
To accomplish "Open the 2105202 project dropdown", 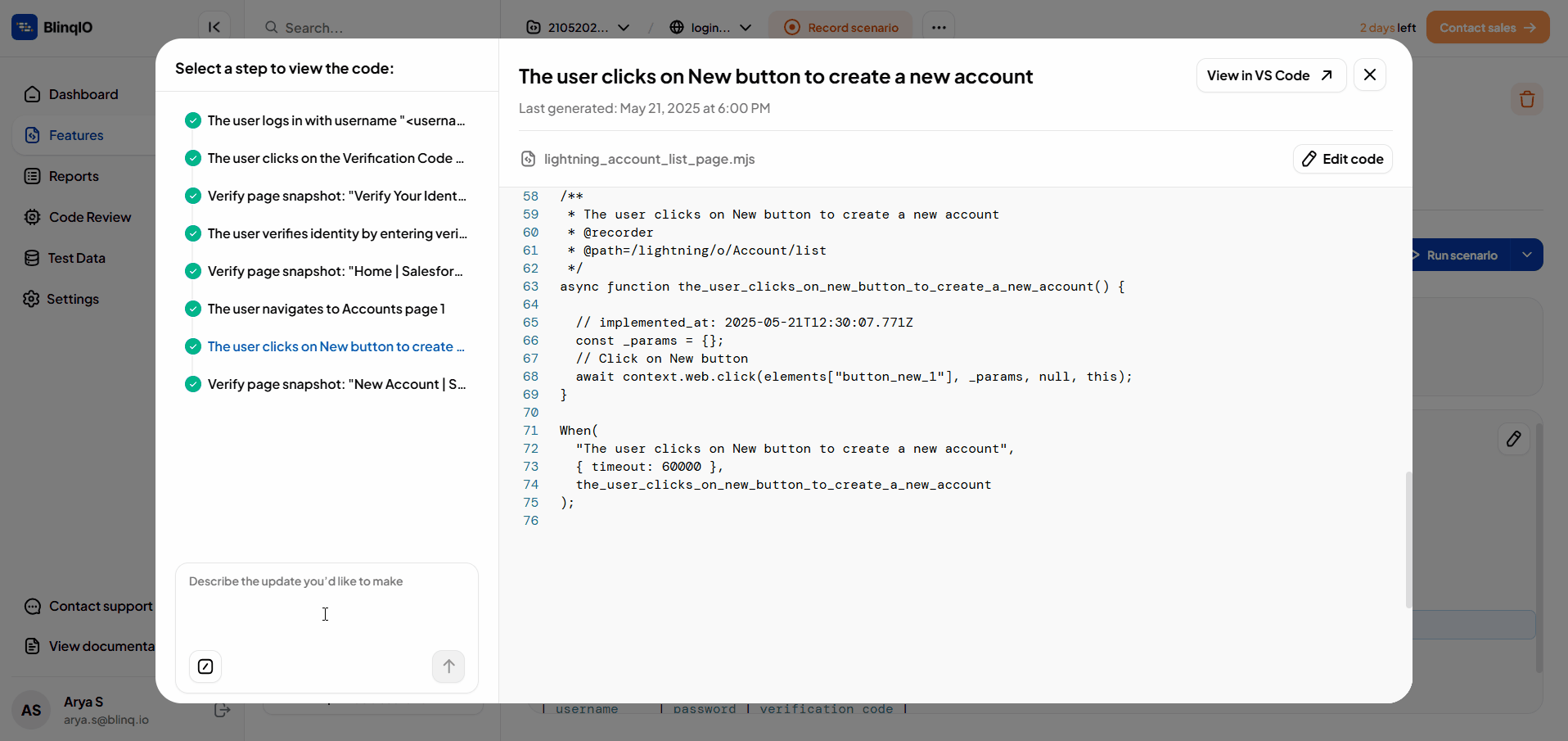I will (578, 27).
